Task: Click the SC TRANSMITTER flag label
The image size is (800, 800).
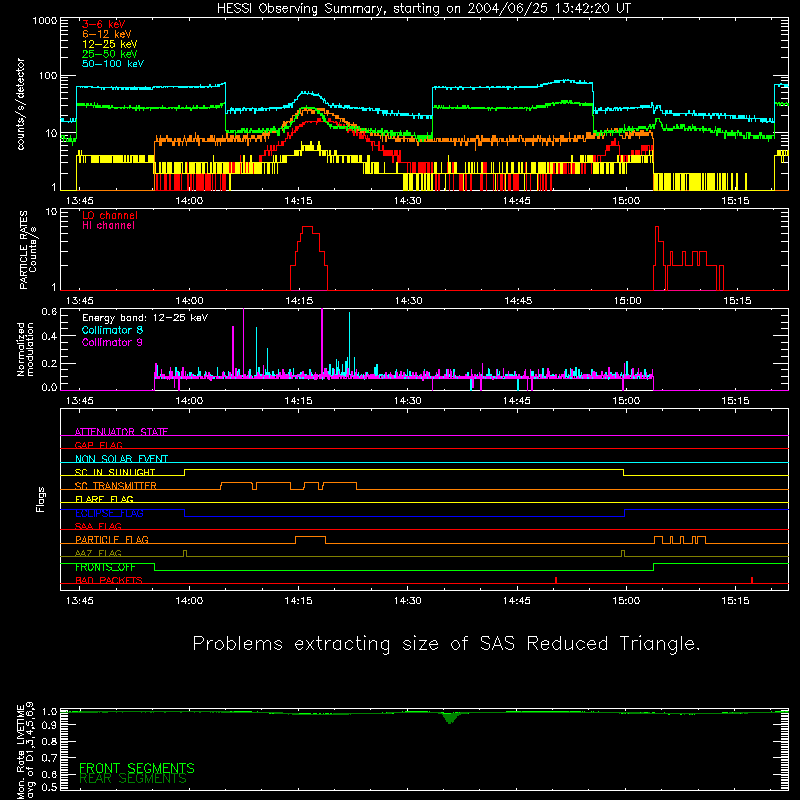Action: tap(116, 485)
